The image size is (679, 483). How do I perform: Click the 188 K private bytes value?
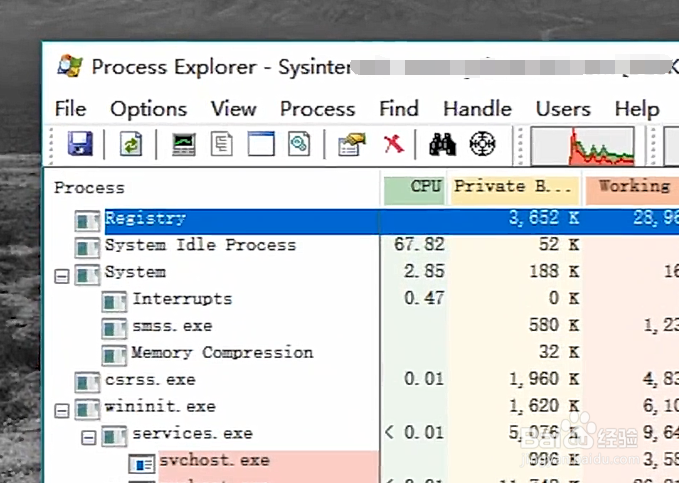(x=554, y=272)
